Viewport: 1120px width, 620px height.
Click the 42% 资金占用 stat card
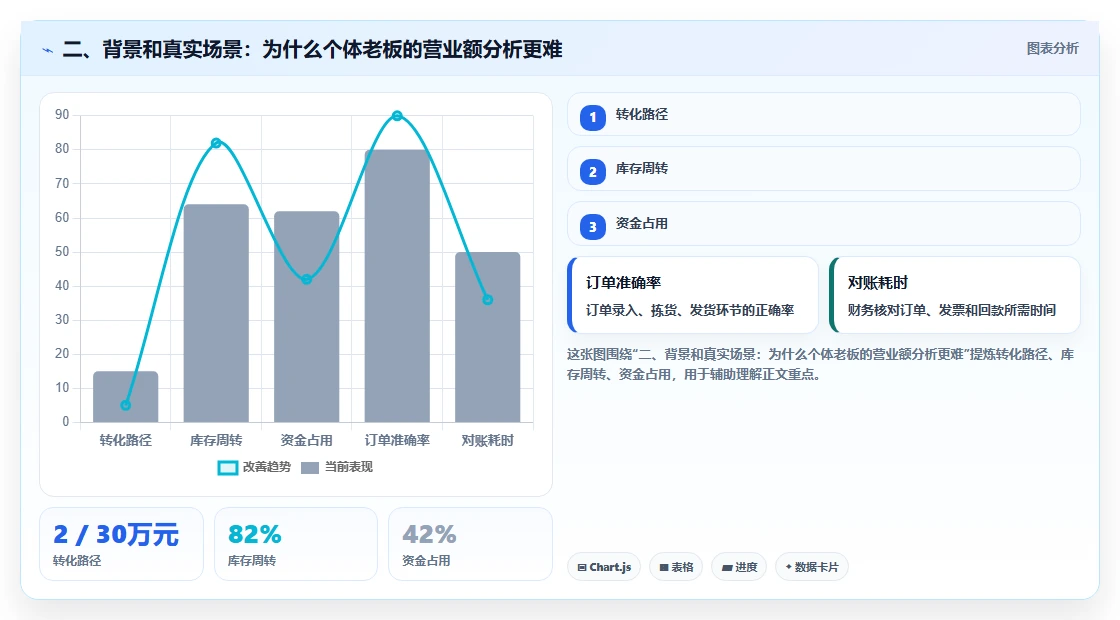[x=470, y=544]
